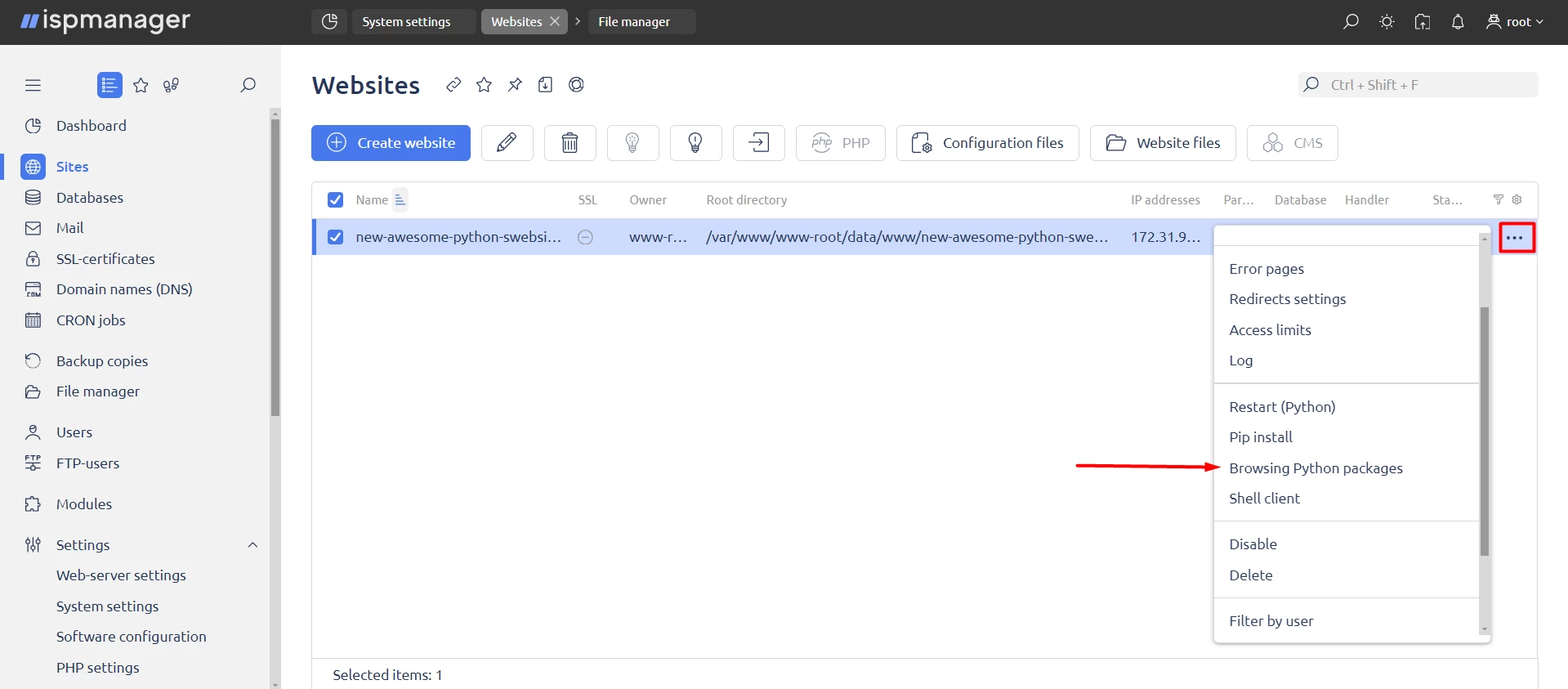Click the CMS toolbar button
The width and height of the screenshot is (1568, 689).
pyautogui.click(x=1292, y=143)
